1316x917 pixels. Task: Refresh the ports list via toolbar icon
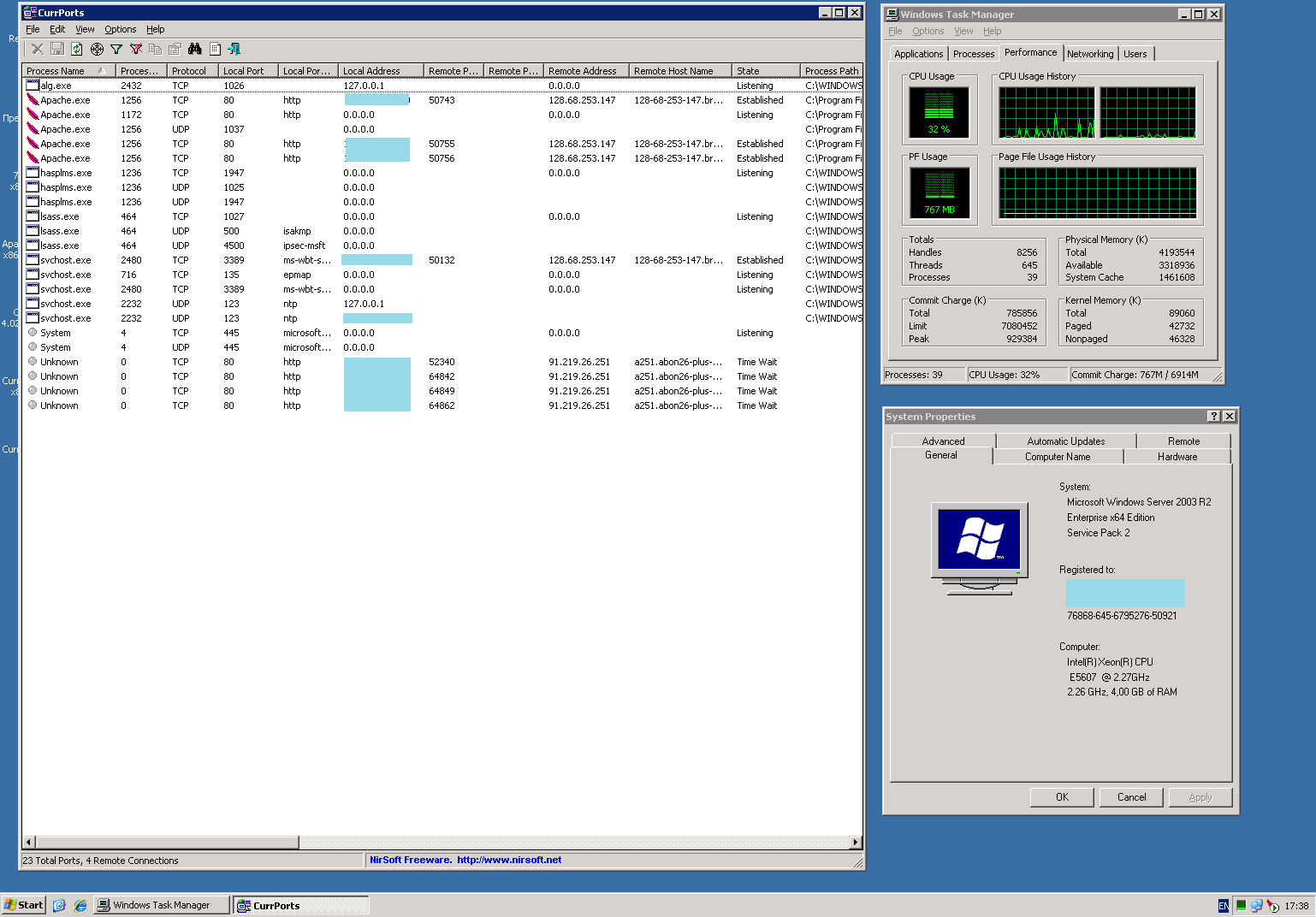[77, 50]
